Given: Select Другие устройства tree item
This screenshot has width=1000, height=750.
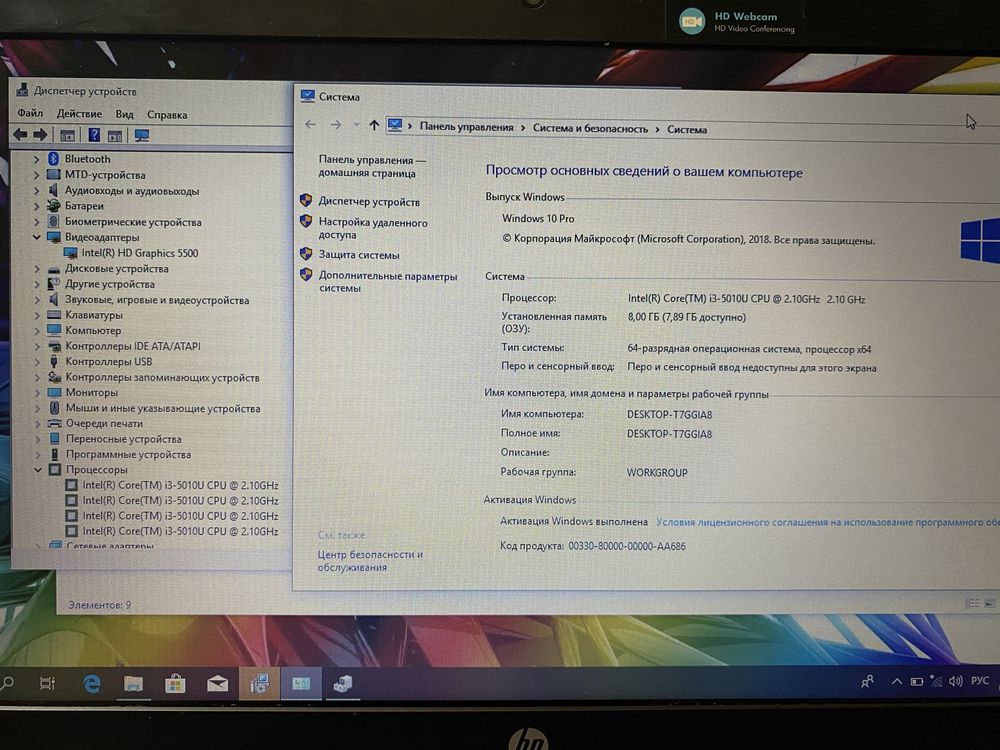Looking at the screenshot, I should (x=110, y=284).
